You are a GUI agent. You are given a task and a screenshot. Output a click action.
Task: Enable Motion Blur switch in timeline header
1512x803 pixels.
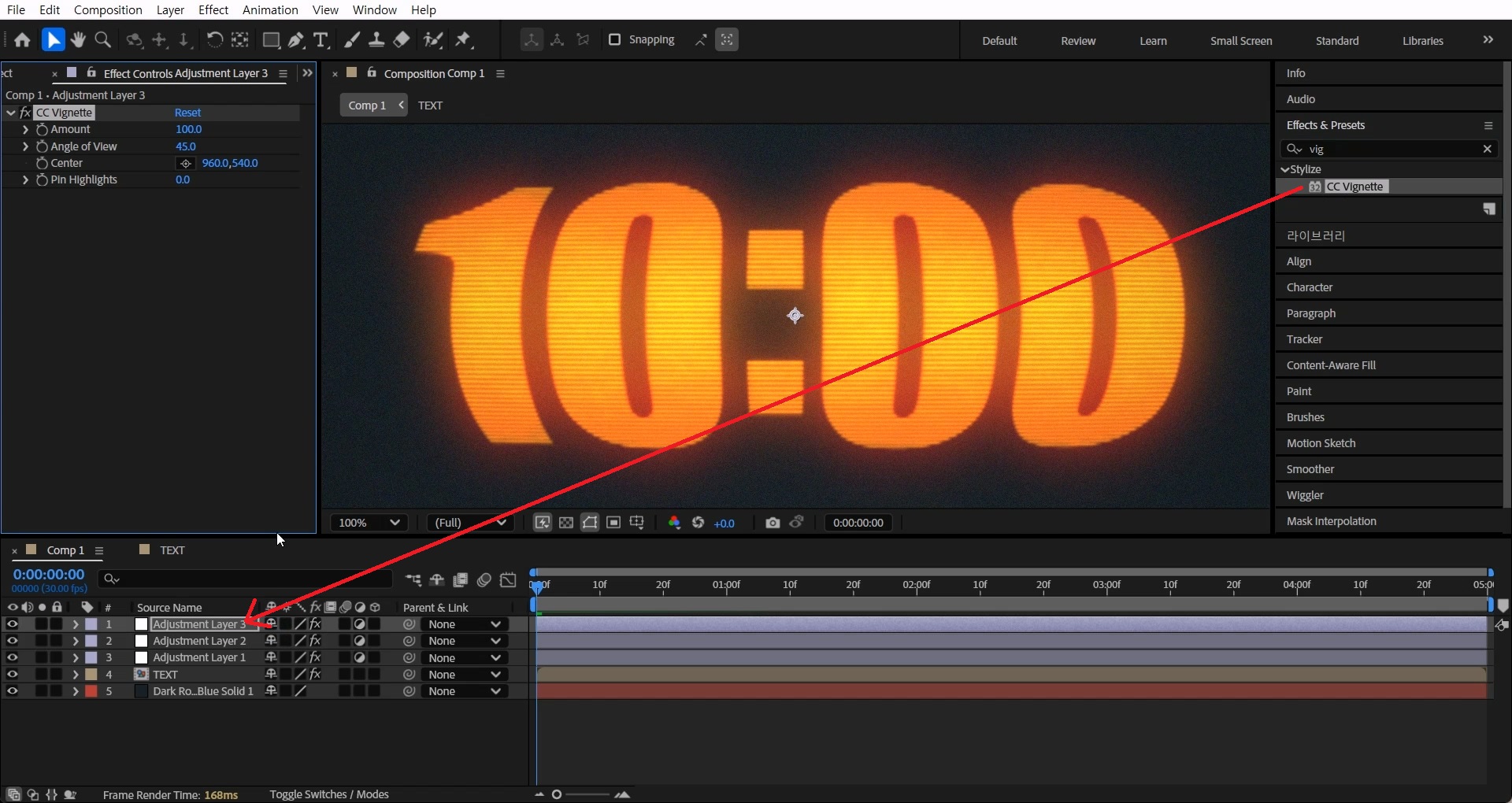point(484,580)
